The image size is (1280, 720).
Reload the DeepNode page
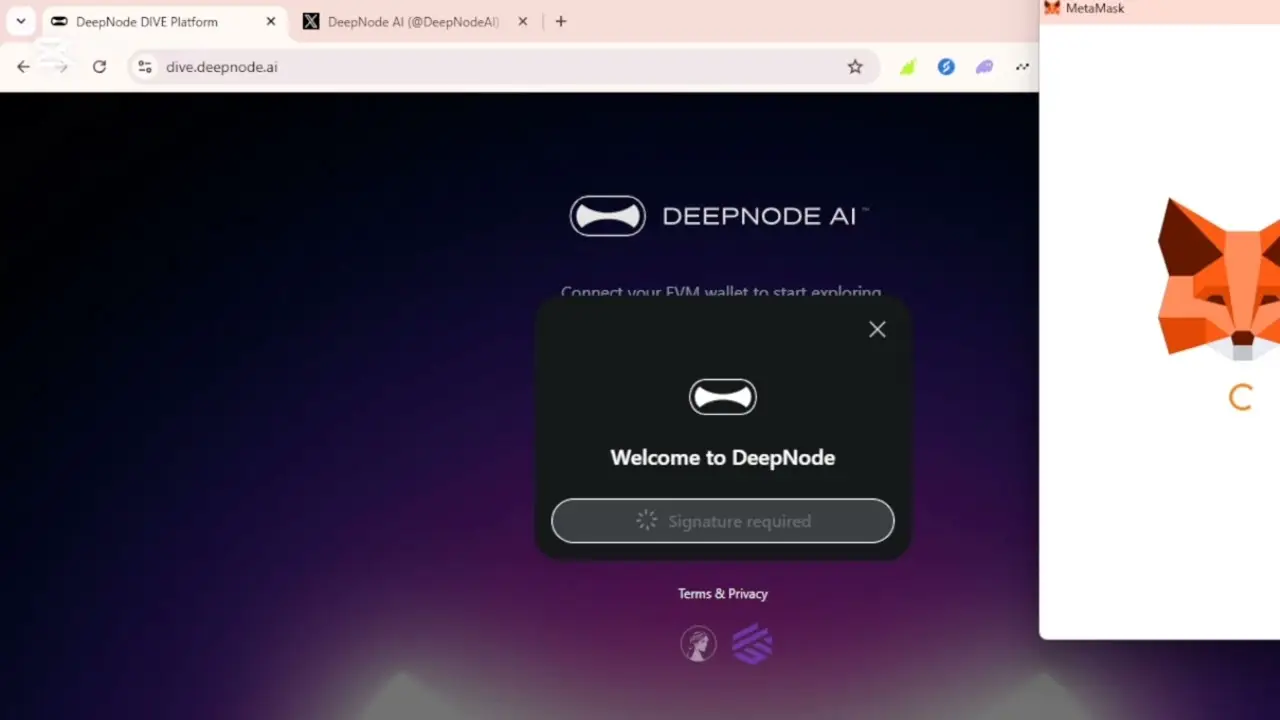tap(99, 67)
